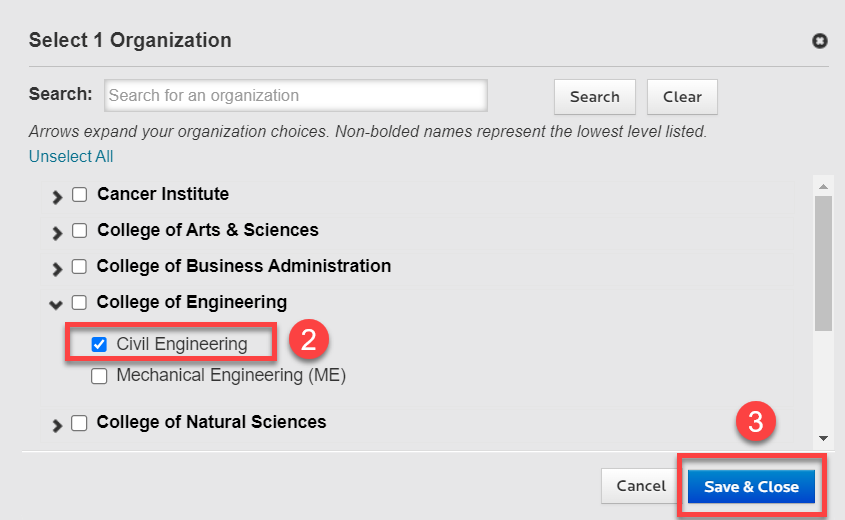The height and width of the screenshot is (520, 845).
Task: Click the scrollbar up arrow
Action: (x=823, y=186)
